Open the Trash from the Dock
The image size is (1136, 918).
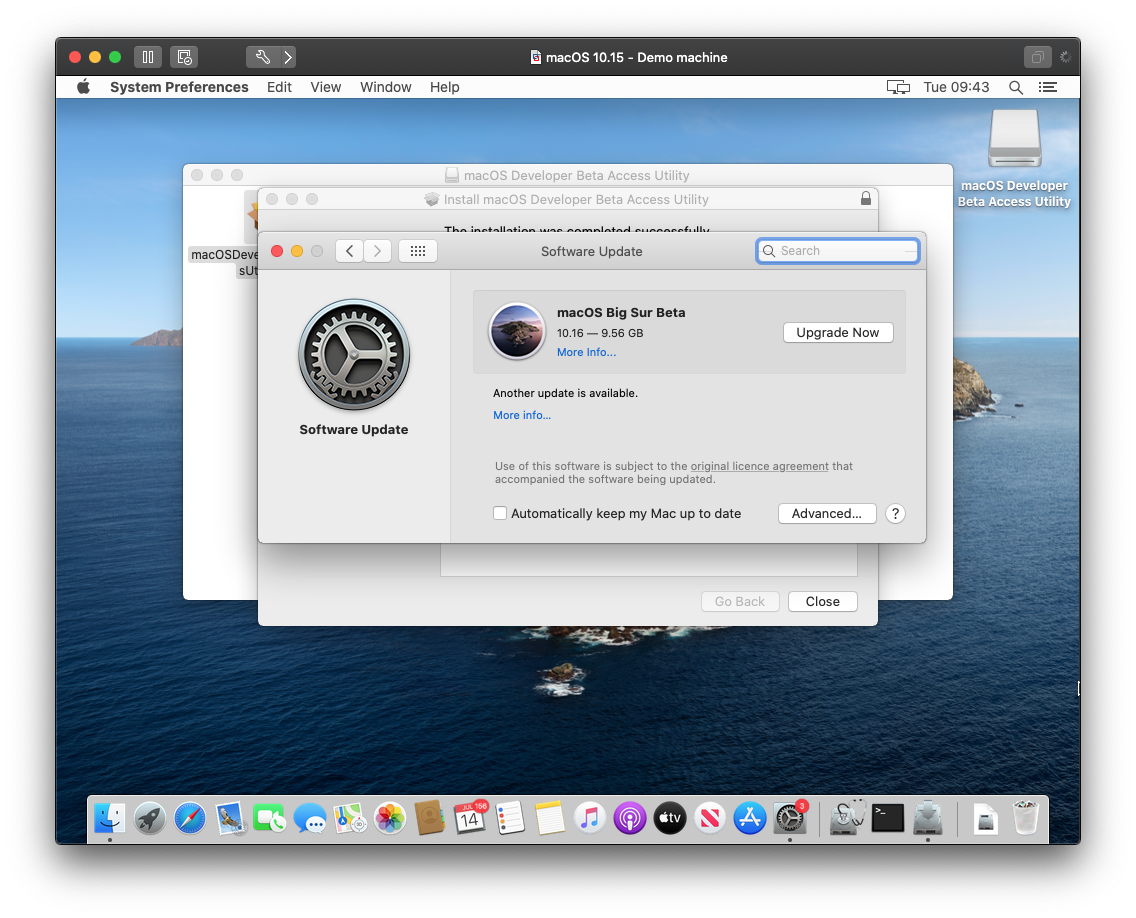click(x=1025, y=819)
